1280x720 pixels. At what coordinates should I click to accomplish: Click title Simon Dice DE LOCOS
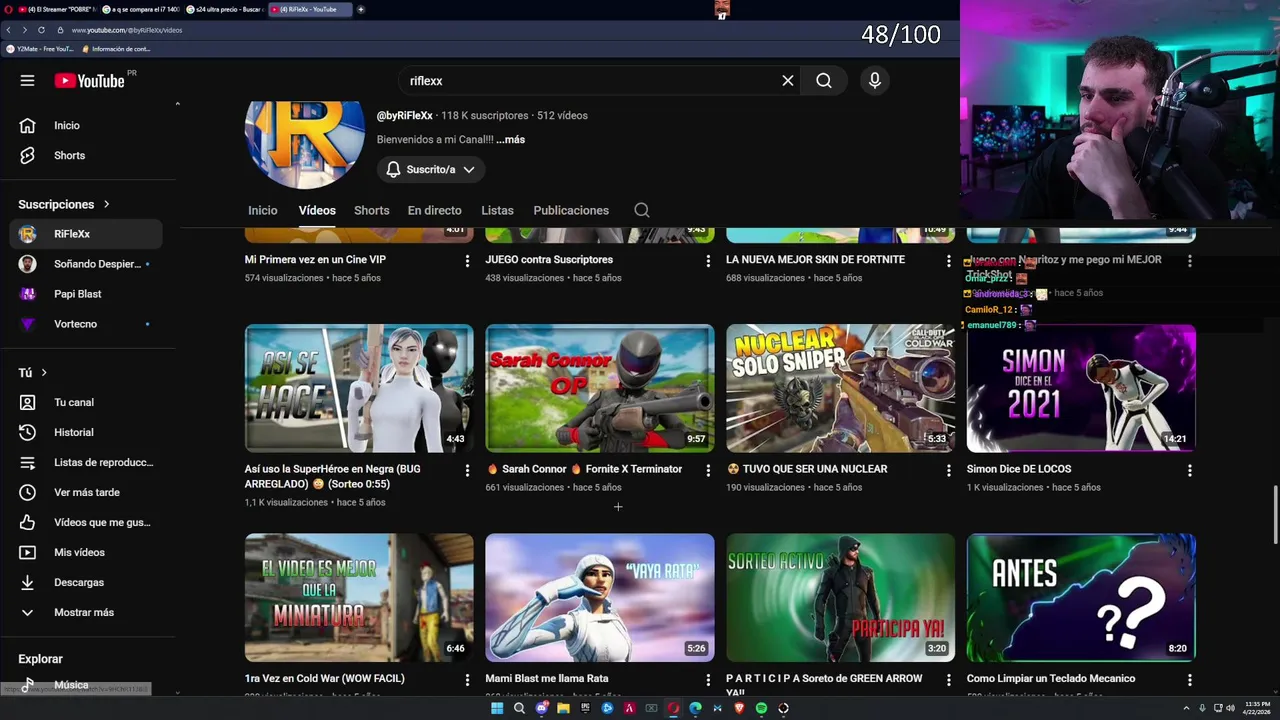point(1019,469)
